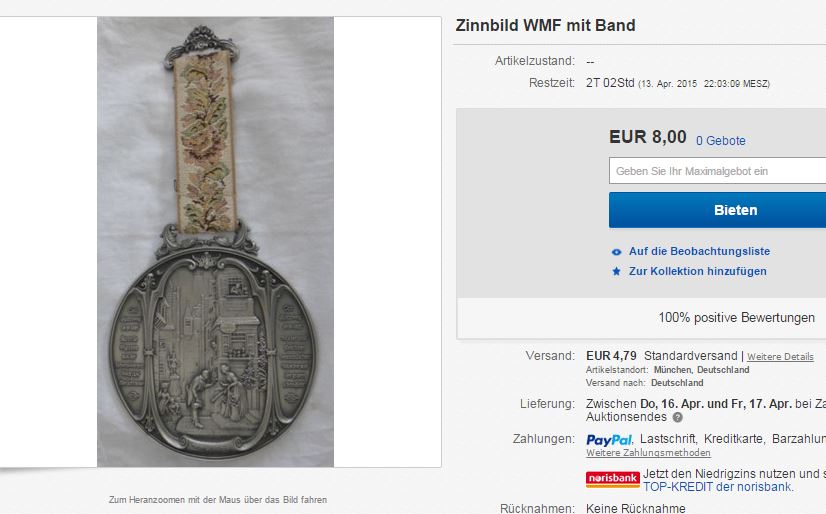Click the help question mark after Auktionsendes
The image size is (826, 514).
(x=677, y=417)
